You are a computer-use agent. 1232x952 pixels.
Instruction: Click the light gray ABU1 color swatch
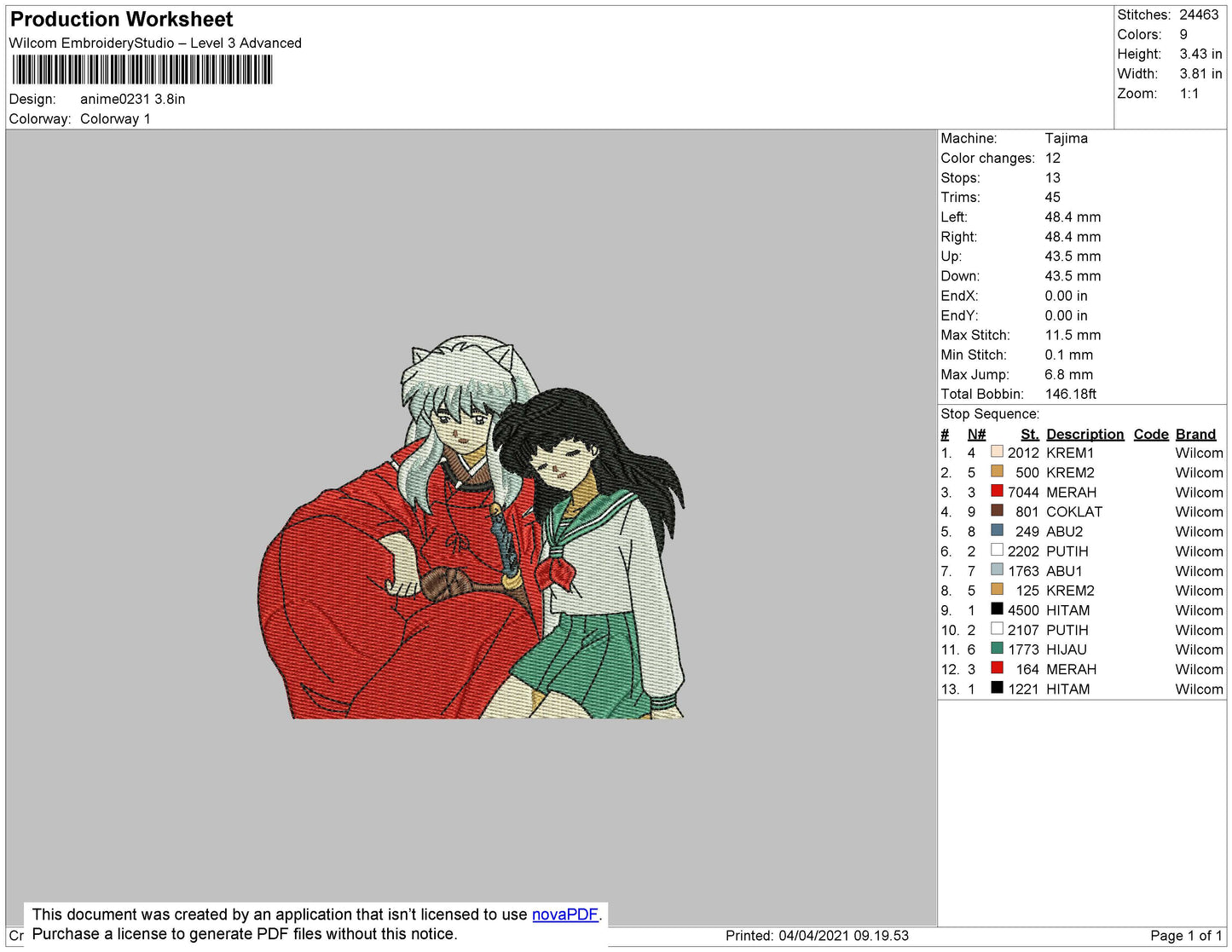coord(997,569)
